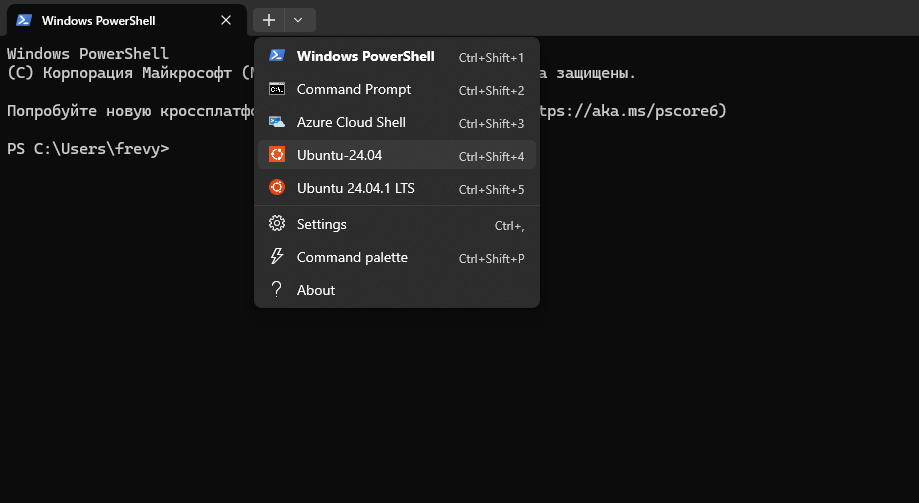Image resolution: width=919 pixels, height=503 pixels.
Task: Choose the Command Prompt menu entry
Action: pyautogui.click(x=354, y=90)
